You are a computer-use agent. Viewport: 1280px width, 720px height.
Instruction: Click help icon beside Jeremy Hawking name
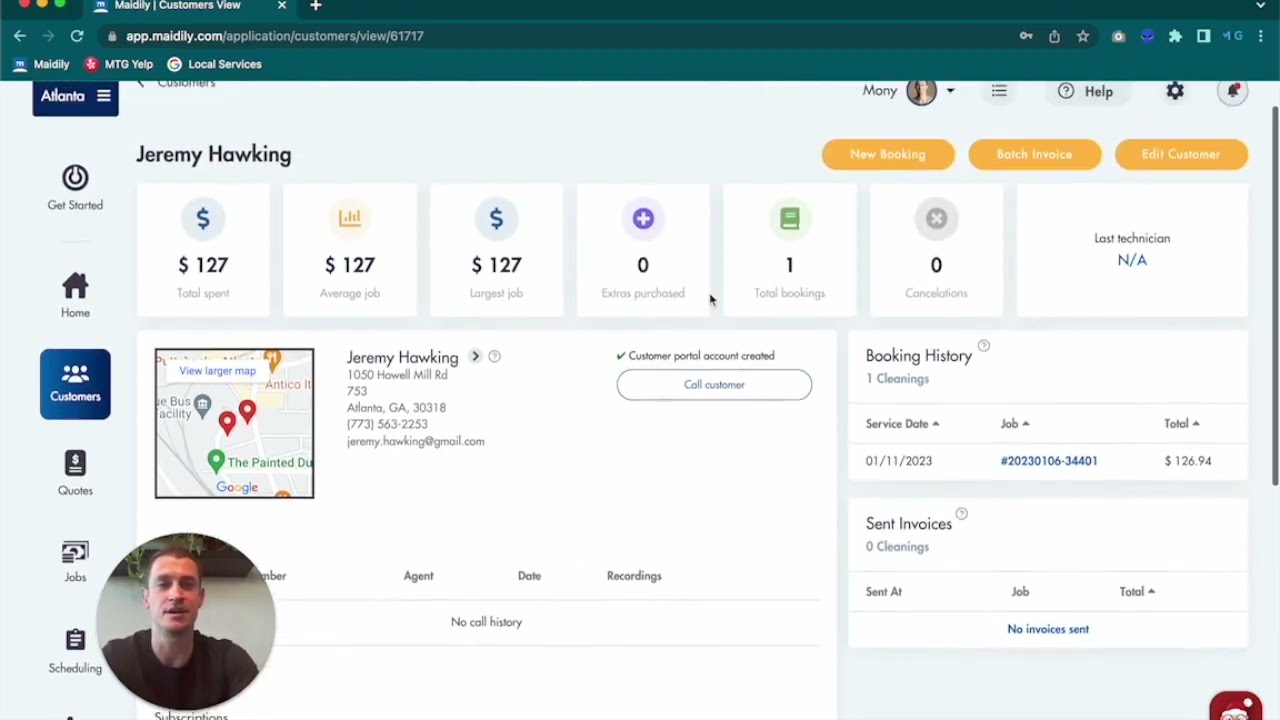click(x=494, y=356)
